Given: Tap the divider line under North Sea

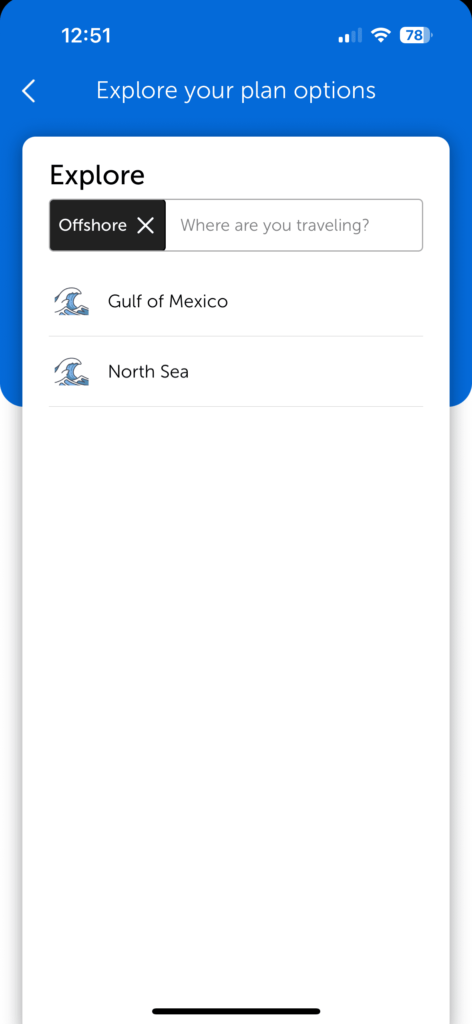Looking at the screenshot, I should pyautogui.click(x=236, y=406).
